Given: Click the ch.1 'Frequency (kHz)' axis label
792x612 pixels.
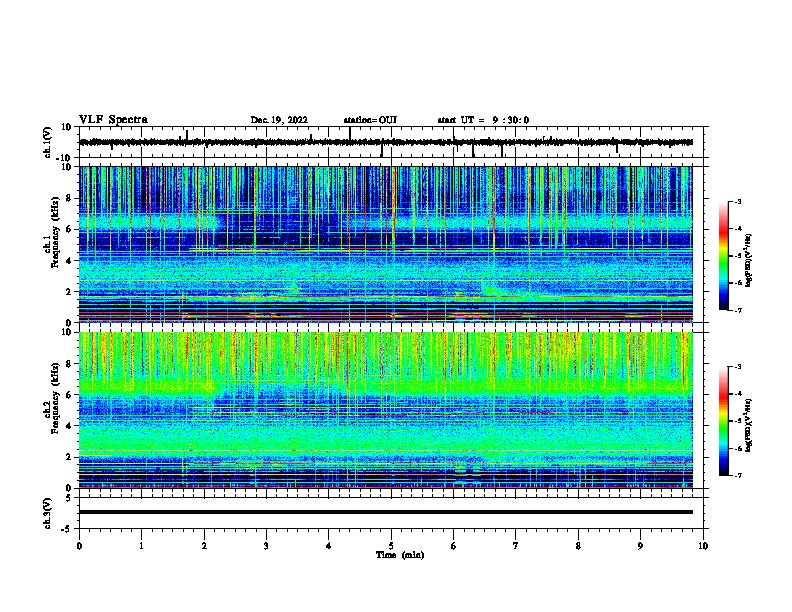Looking at the screenshot, I should [x=55, y=232].
